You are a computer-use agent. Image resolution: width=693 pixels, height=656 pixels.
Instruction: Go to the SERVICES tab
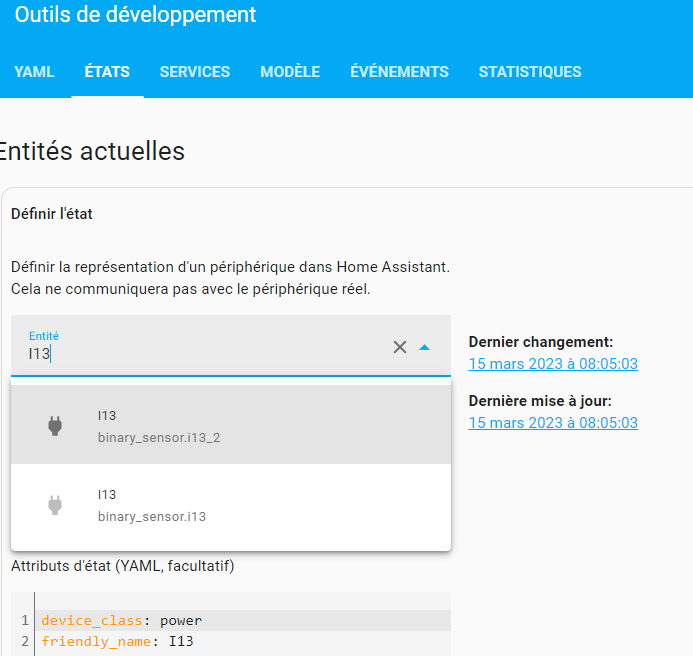click(x=195, y=72)
